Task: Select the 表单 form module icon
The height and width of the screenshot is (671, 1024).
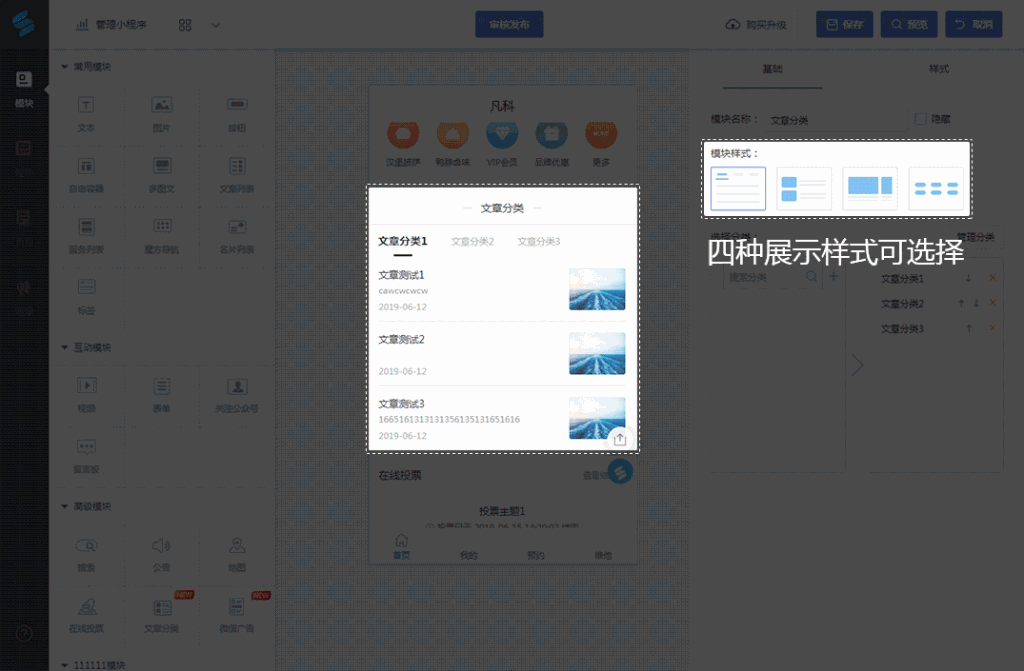Action: pos(161,385)
